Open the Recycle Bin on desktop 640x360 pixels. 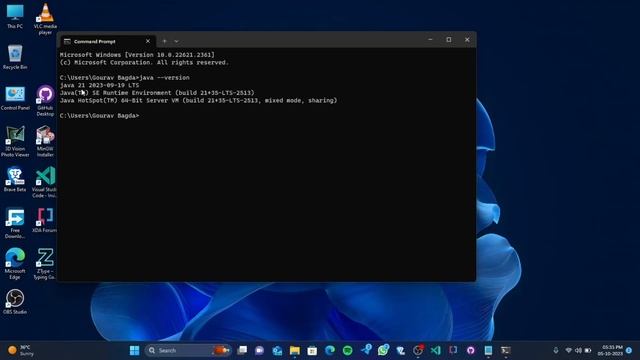pos(15,57)
